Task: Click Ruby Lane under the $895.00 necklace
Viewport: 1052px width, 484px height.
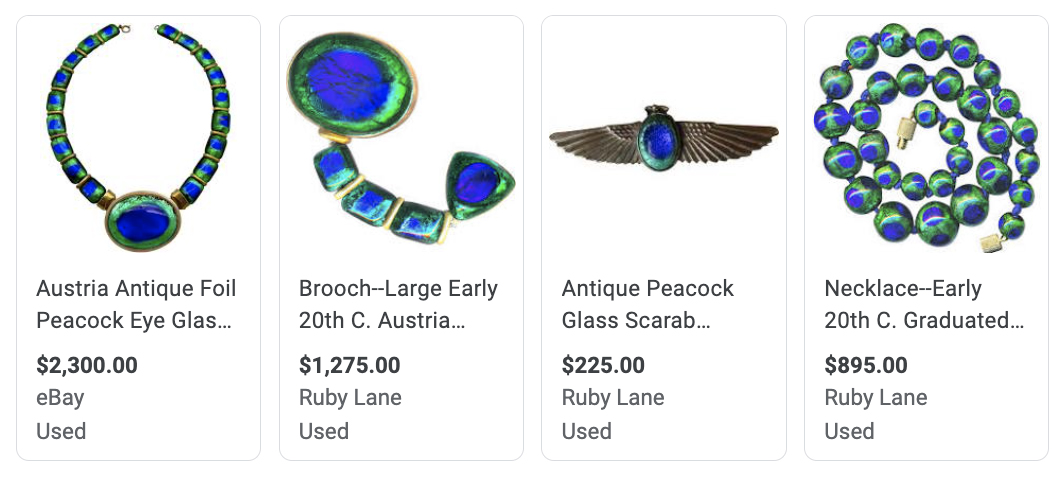Action: pyautogui.click(x=876, y=397)
